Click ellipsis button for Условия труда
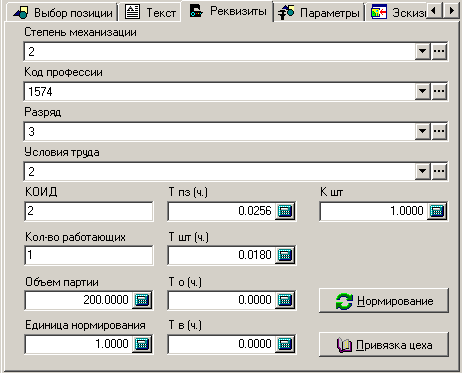462x373 pixels. pyautogui.click(x=439, y=171)
